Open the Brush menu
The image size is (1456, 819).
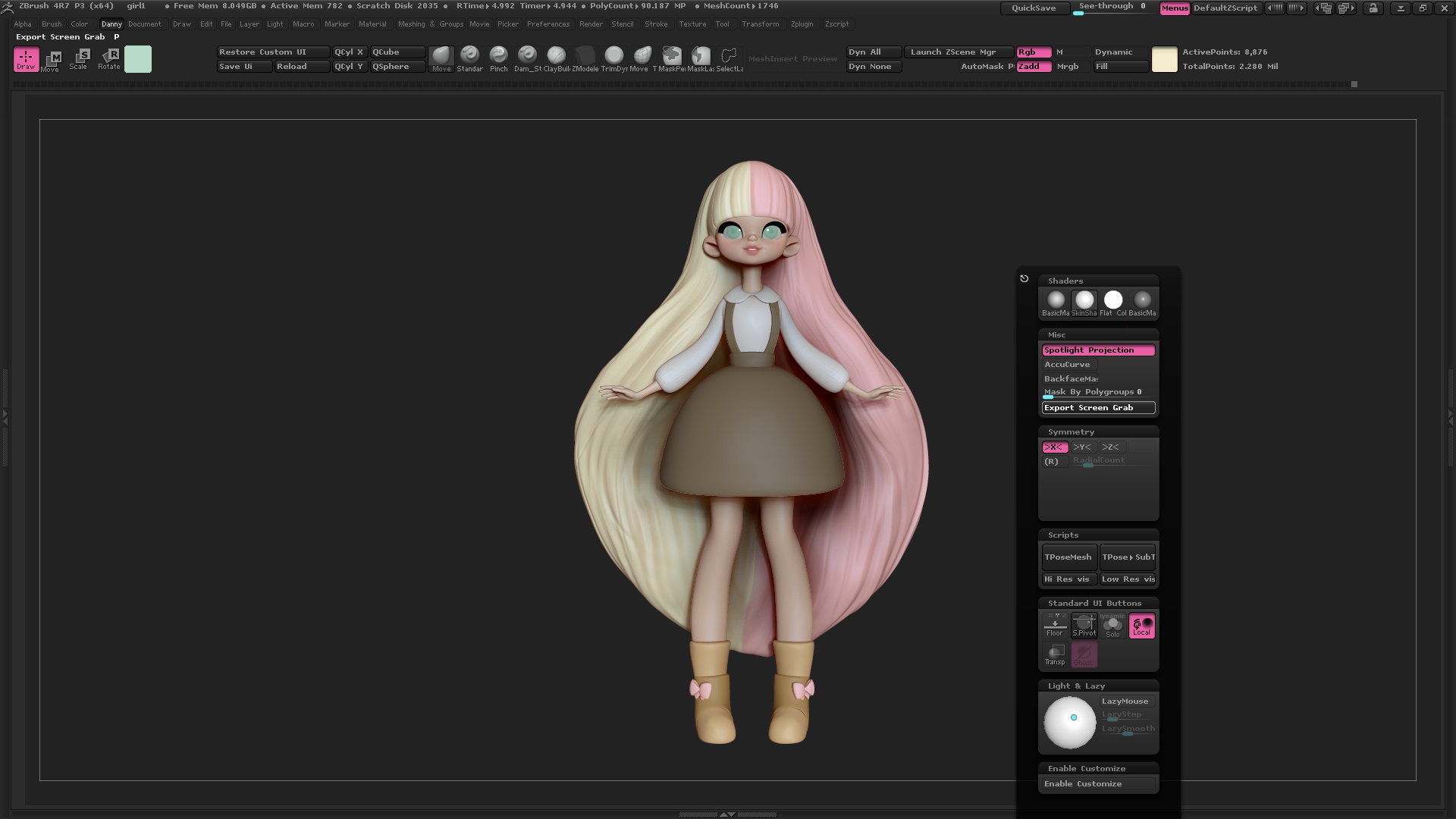[x=52, y=24]
